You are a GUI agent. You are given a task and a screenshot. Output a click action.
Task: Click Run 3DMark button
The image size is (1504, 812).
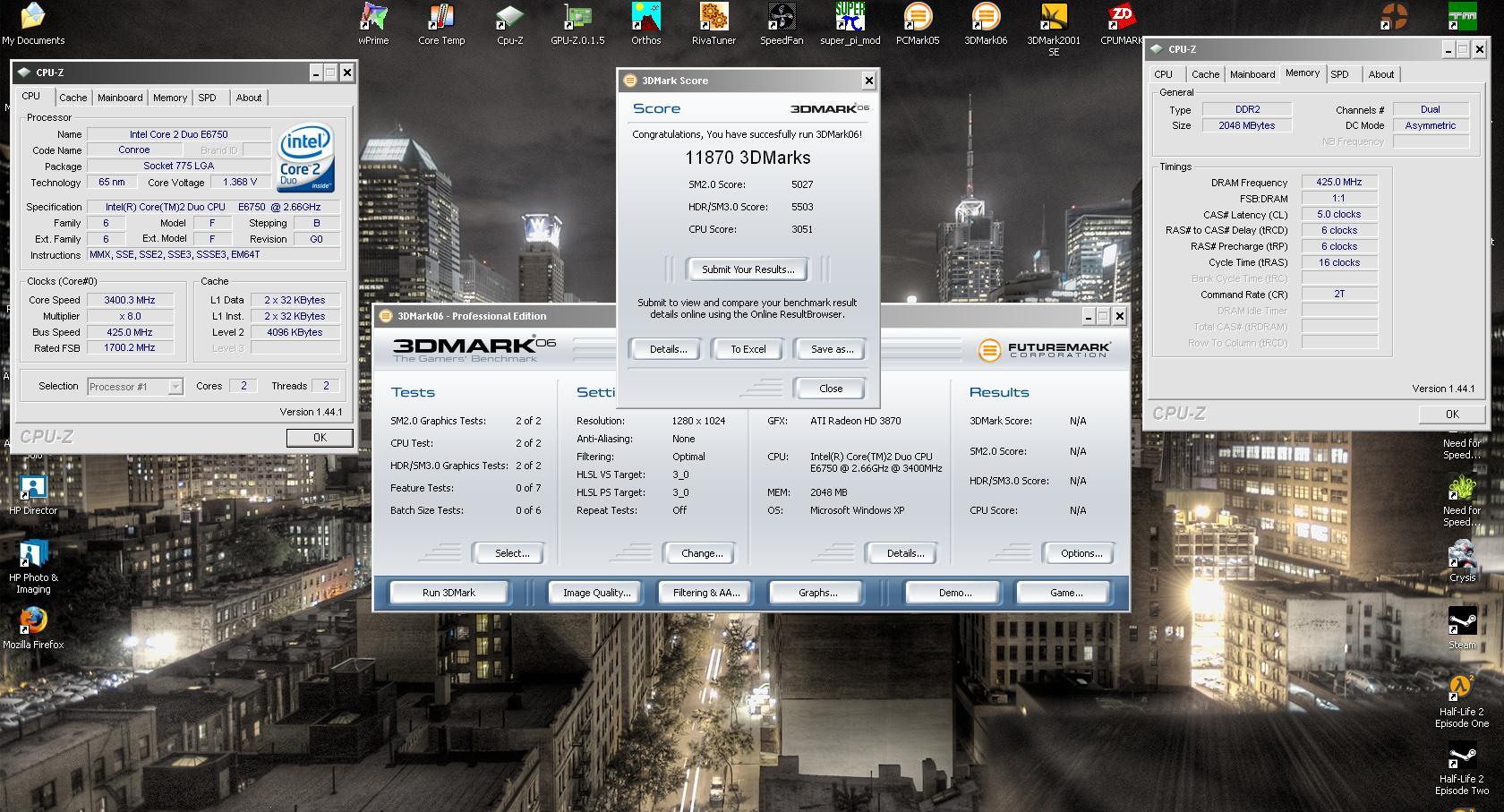point(449,593)
